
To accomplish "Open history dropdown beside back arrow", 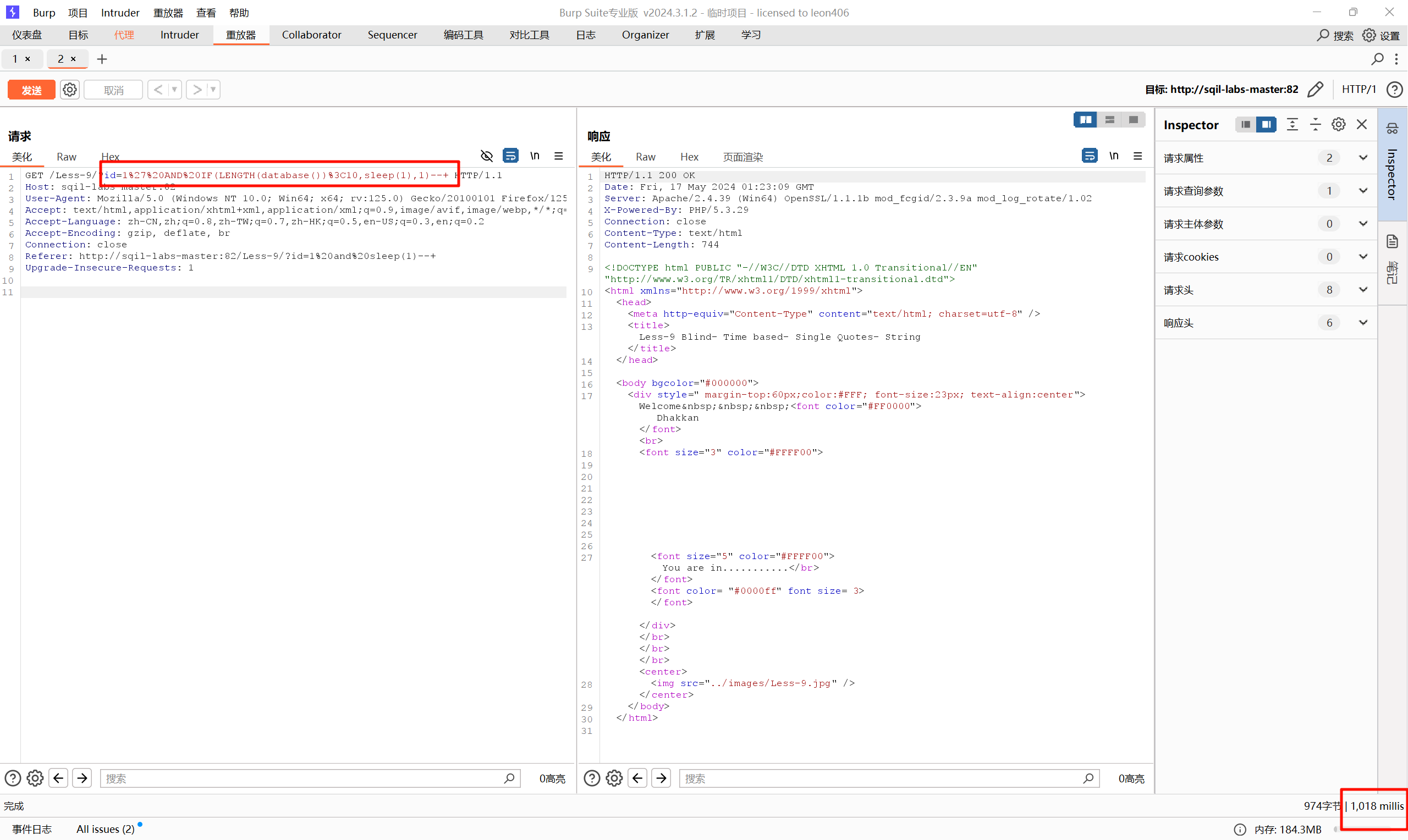I will (x=175, y=90).
